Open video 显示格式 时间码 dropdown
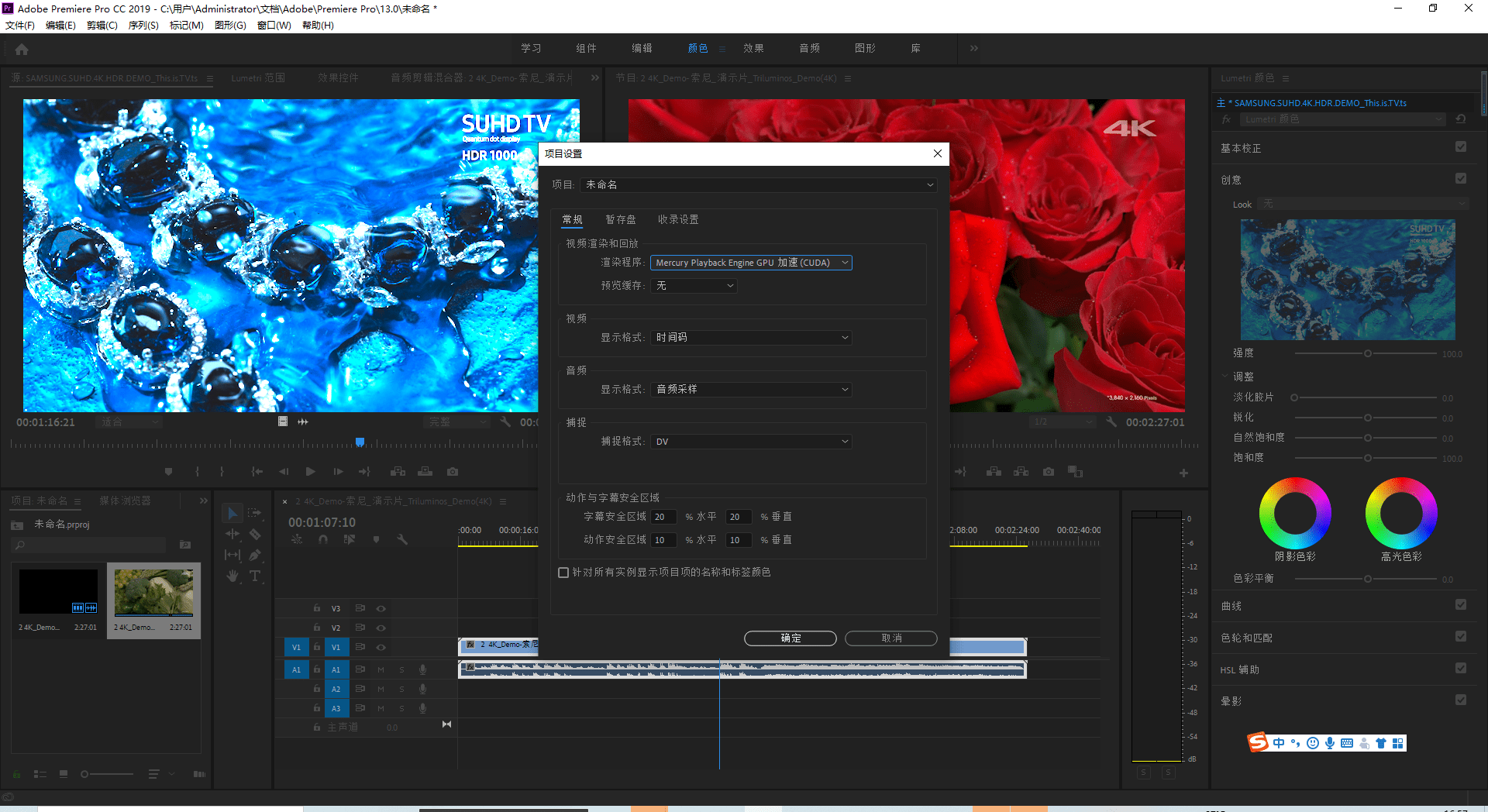The width and height of the screenshot is (1488, 812). click(751, 338)
